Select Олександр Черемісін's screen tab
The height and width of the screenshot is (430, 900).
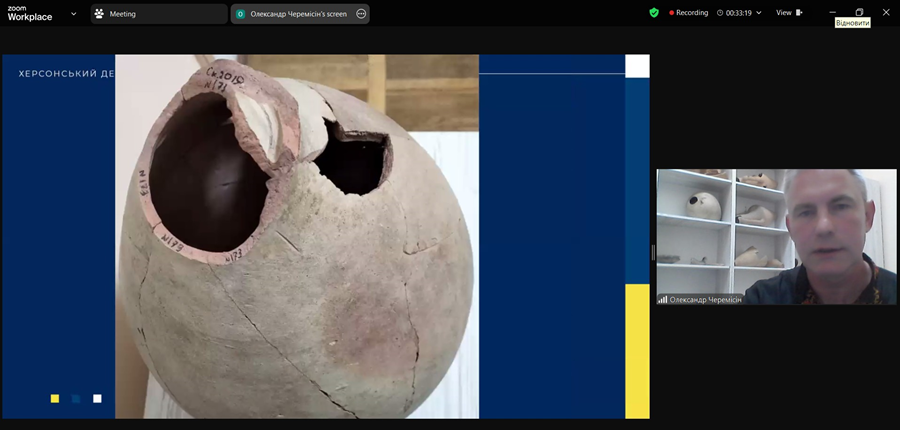click(300, 14)
